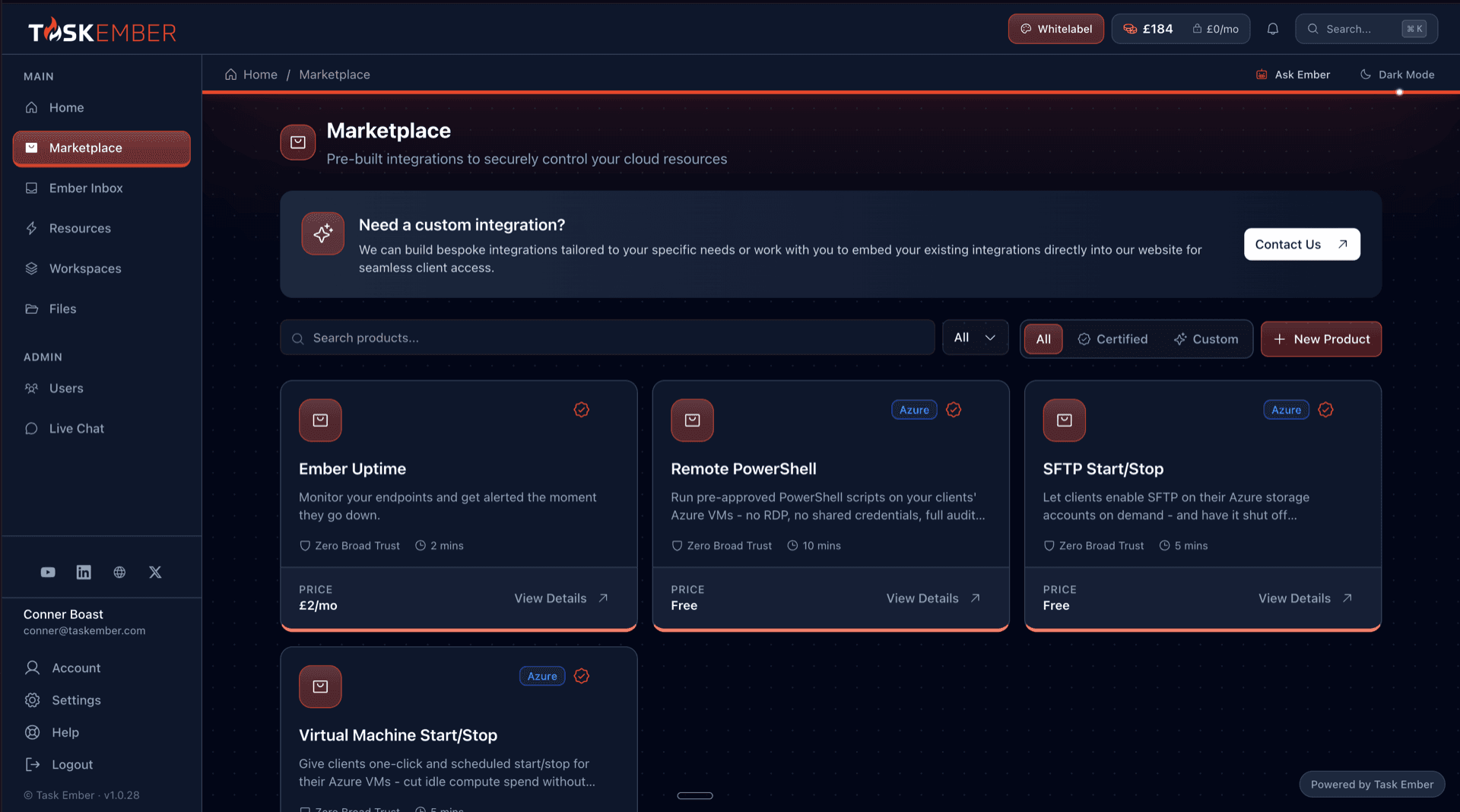Open the notifications bell
The width and height of the screenshot is (1460, 812).
click(1272, 29)
